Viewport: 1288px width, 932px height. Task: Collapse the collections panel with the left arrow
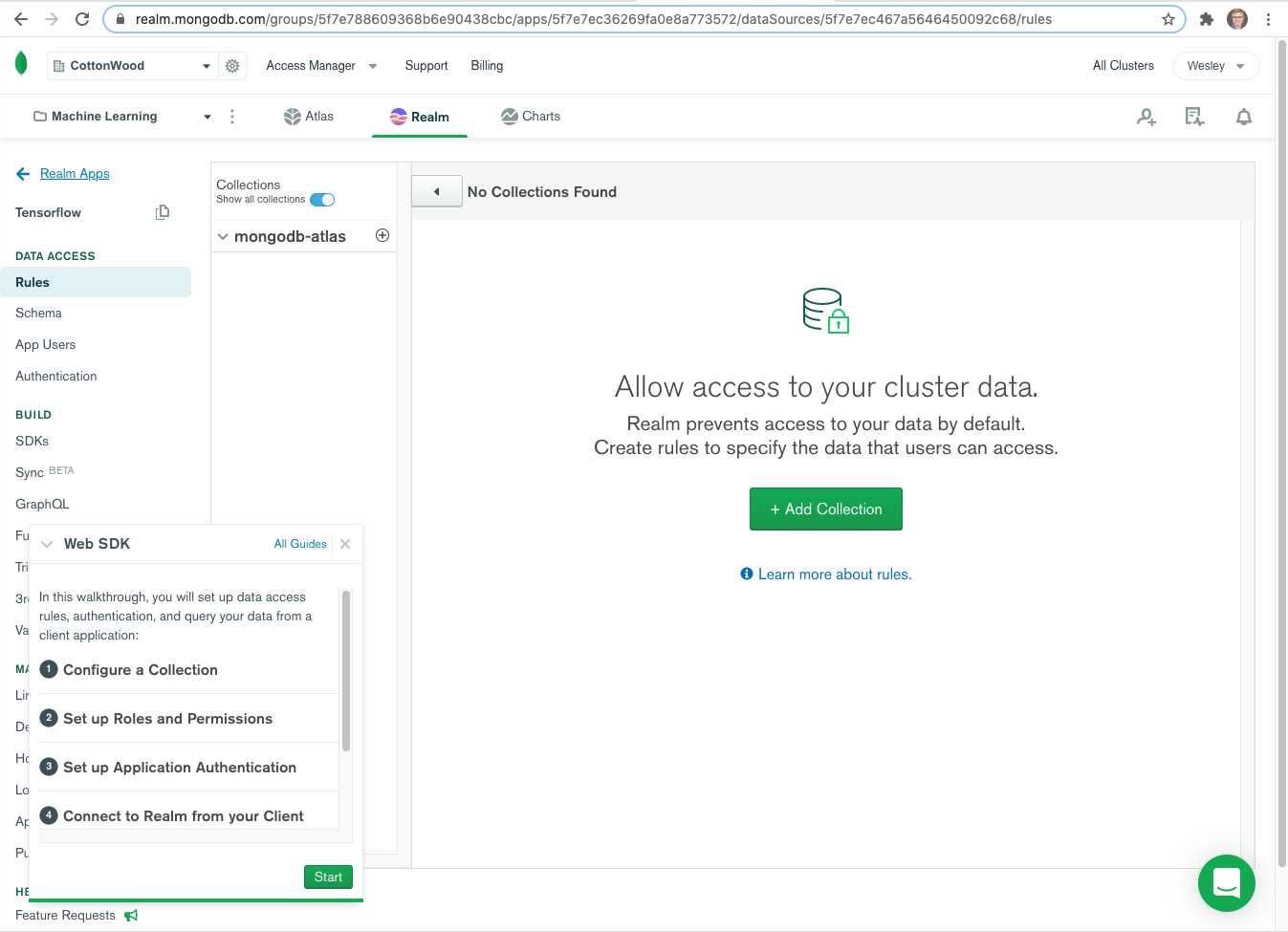tap(437, 192)
